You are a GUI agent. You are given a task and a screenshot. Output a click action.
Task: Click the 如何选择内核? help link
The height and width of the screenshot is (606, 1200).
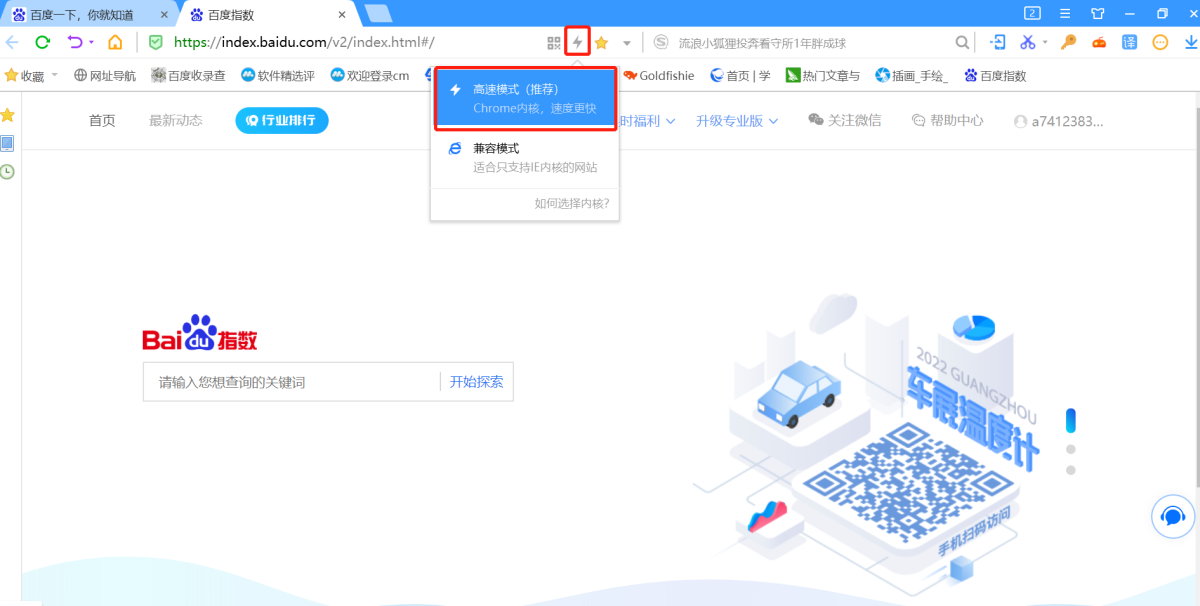point(572,203)
